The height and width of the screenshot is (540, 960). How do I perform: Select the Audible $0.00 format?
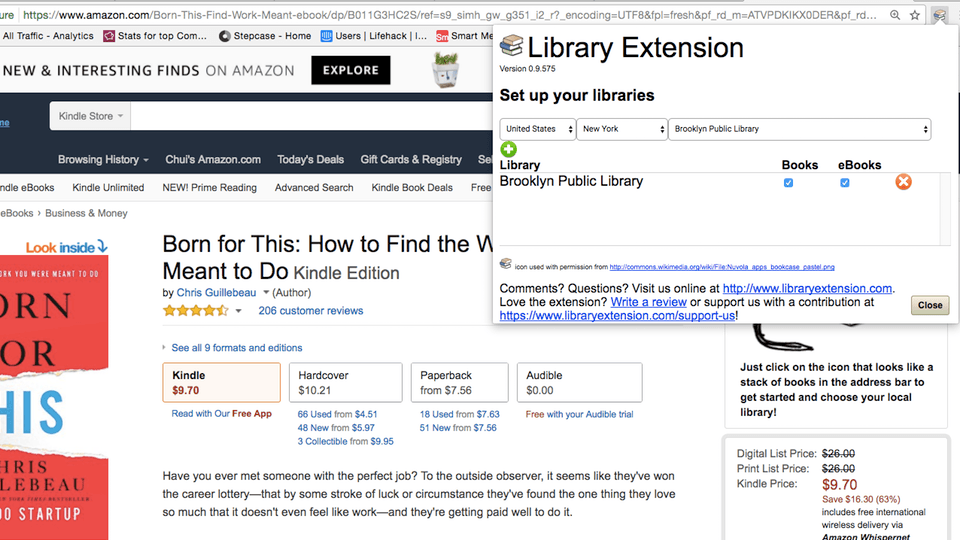click(580, 383)
